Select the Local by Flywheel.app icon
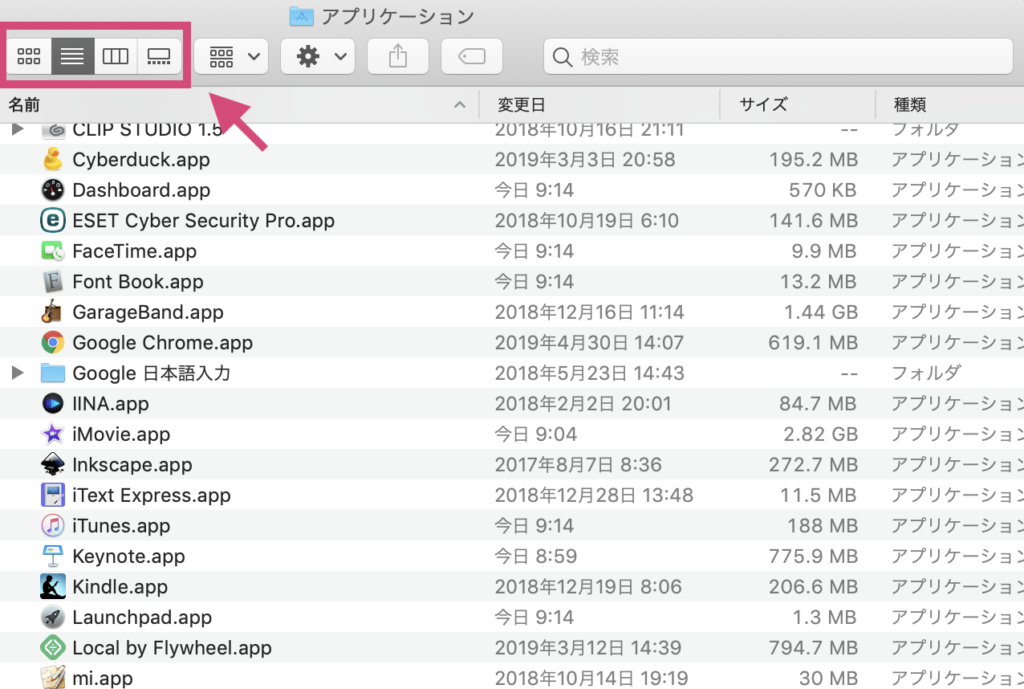Screen dimensions: 1024x689 pos(53,648)
